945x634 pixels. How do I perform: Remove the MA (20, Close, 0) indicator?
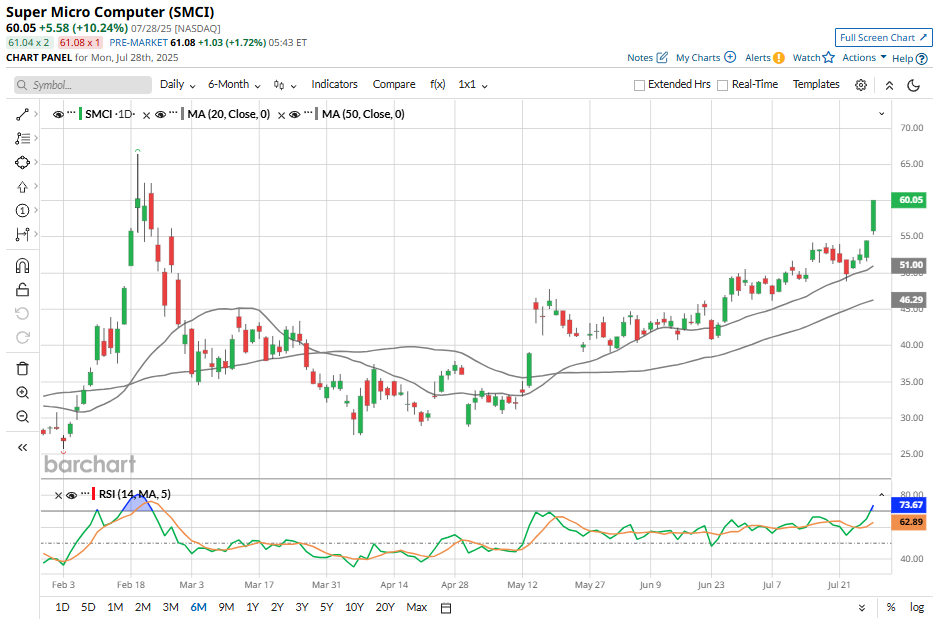pyautogui.click(x=146, y=115)
